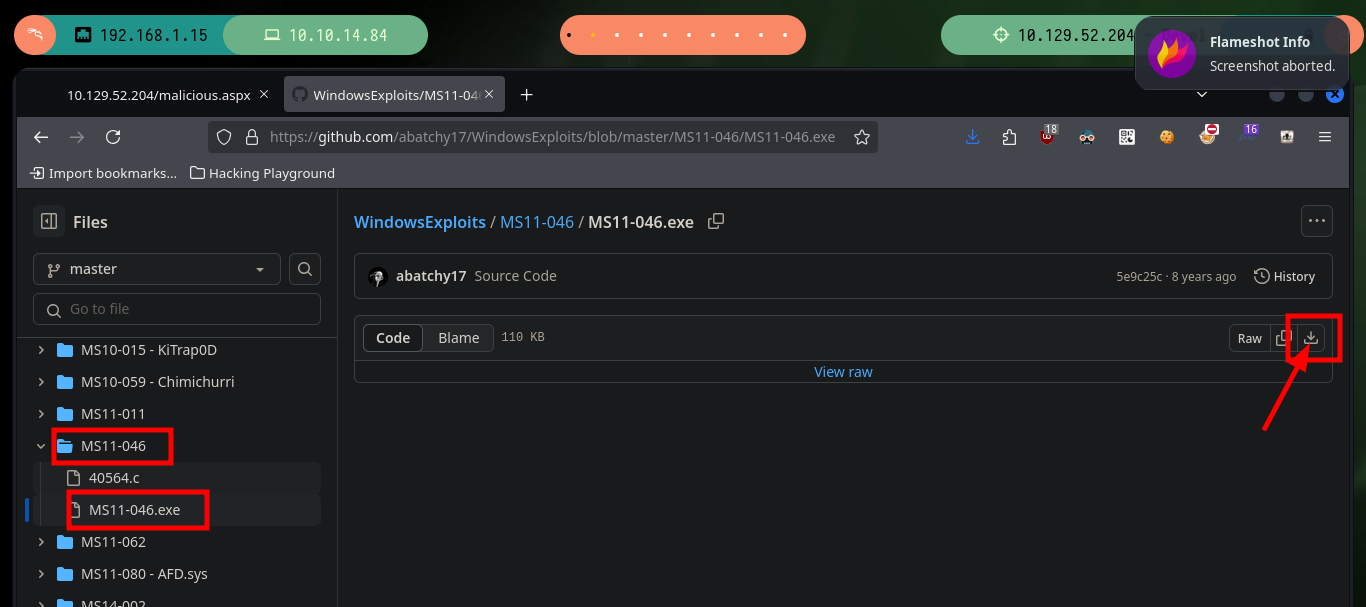The height and width of the screenshot is (607, 1366).
Task: Open the MS10-015 - KiTrap0D folder
Action: click(149, 350)
